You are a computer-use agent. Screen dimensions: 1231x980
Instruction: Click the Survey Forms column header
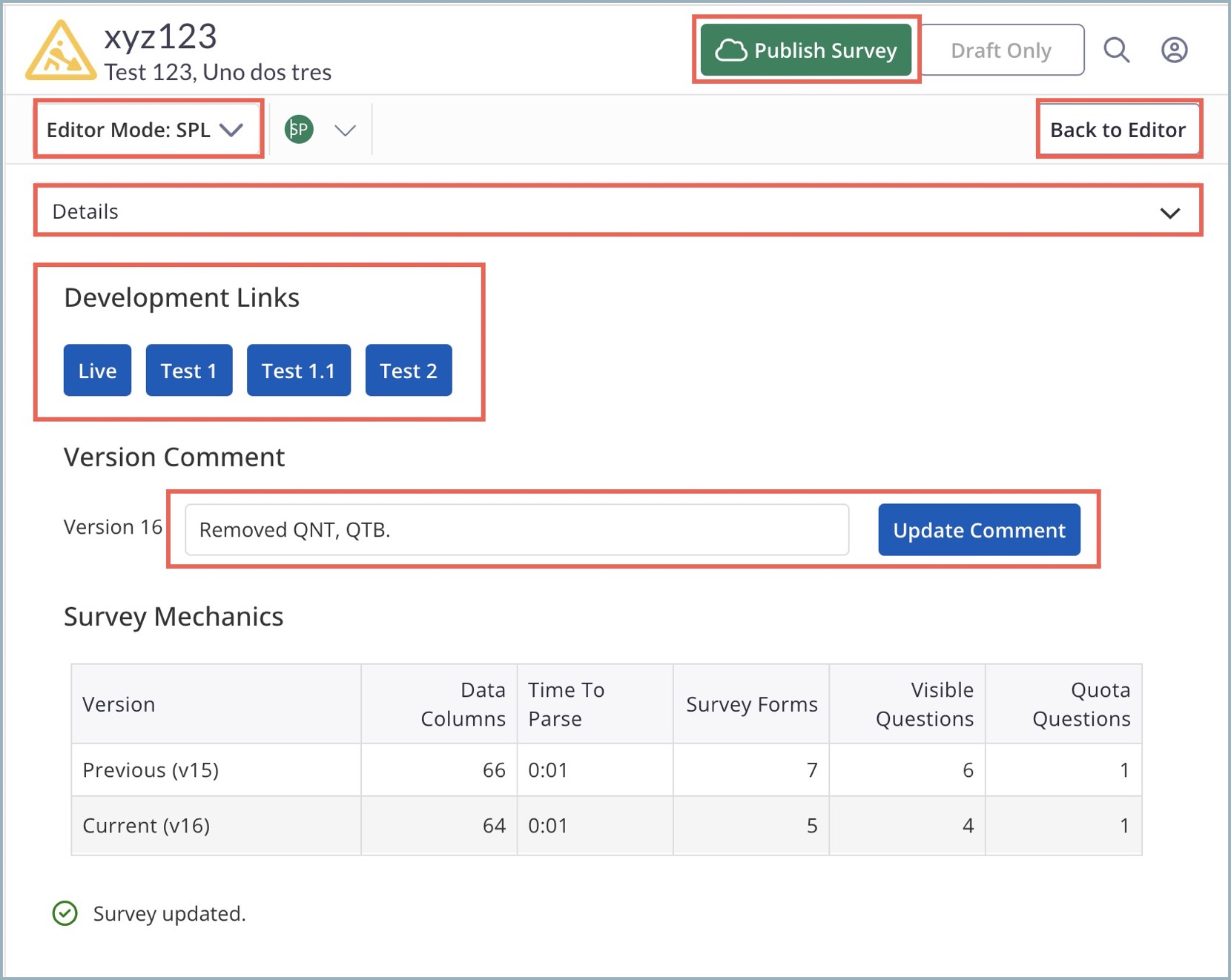(x=751, y=704)
